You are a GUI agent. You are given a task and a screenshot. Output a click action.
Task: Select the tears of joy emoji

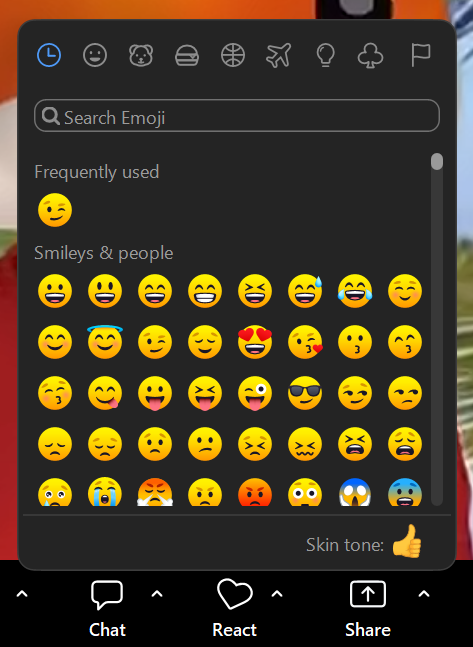(x=355, y=291)
